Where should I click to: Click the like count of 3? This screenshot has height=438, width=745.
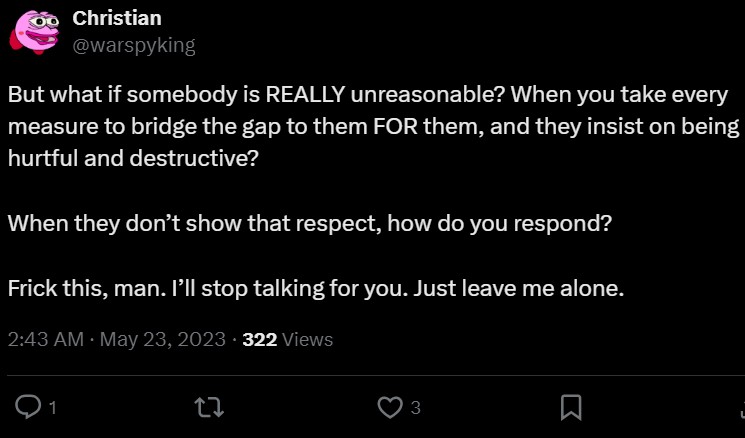pyautogui.click(x=415, y=408)
